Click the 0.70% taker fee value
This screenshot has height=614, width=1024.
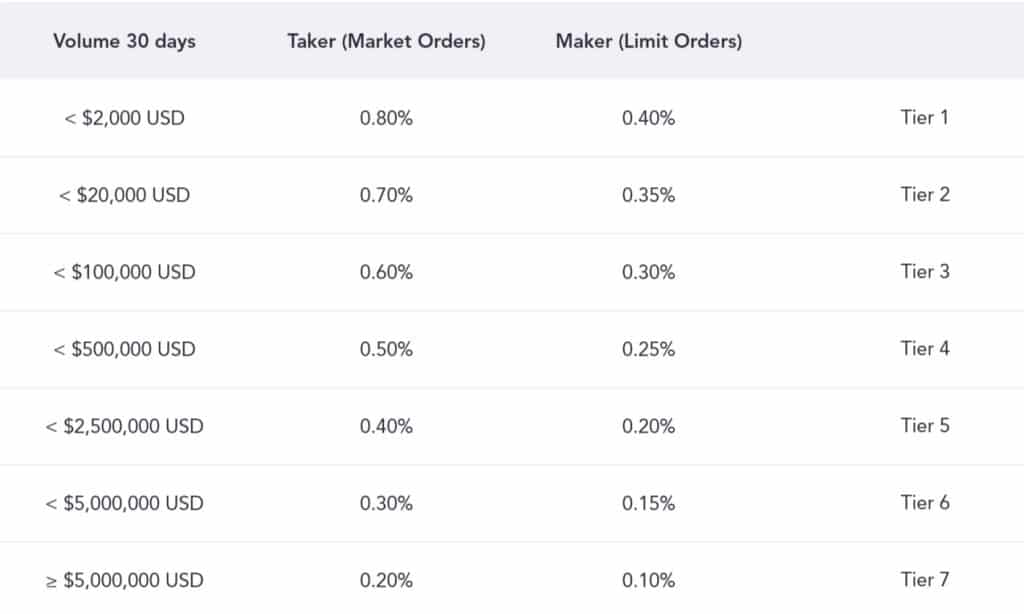pos(386,195)
